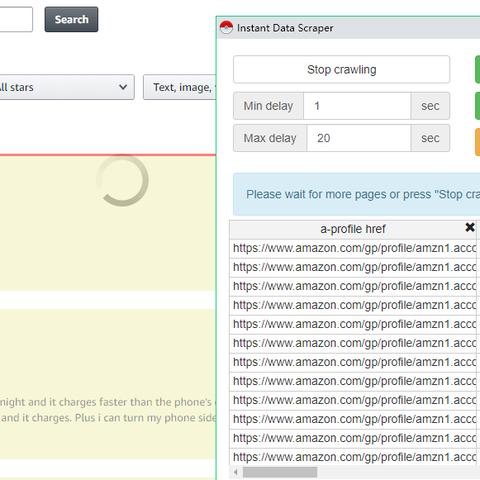Click the All stars dropdown chevron arrow
Viewport: 480px width, 480px height.
[123, 87]
